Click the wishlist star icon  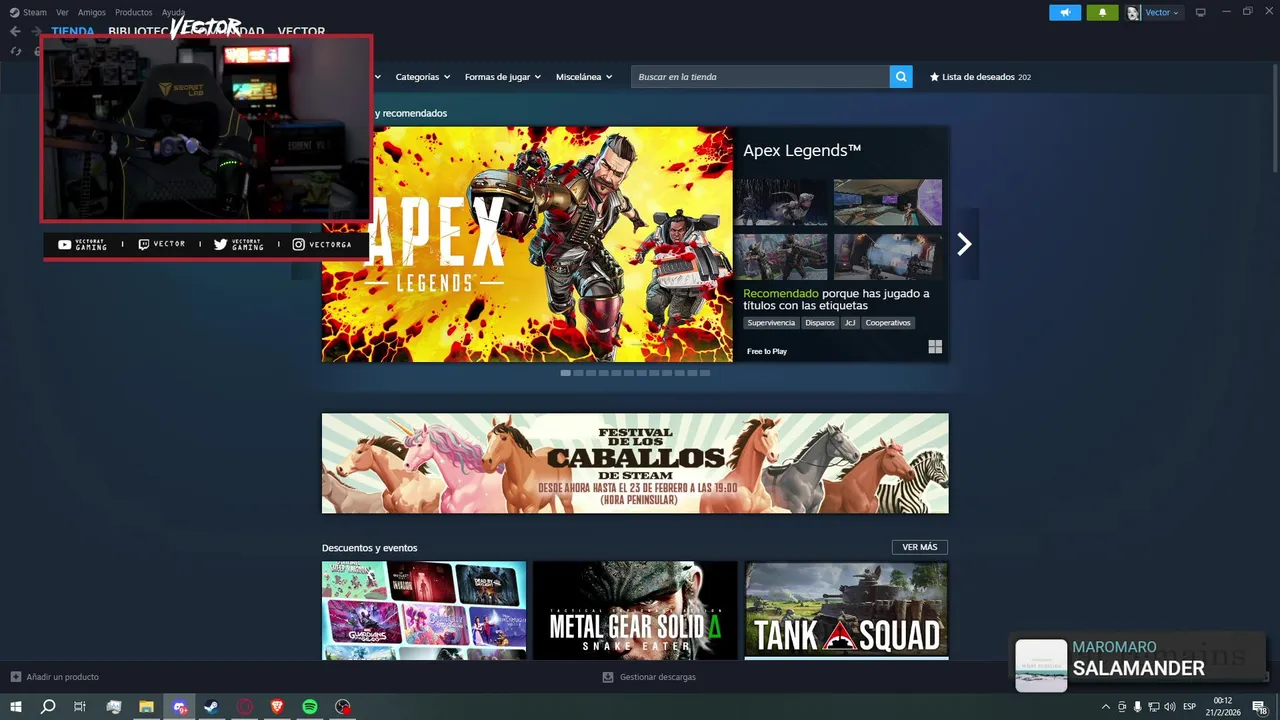[x=934, y=77]
